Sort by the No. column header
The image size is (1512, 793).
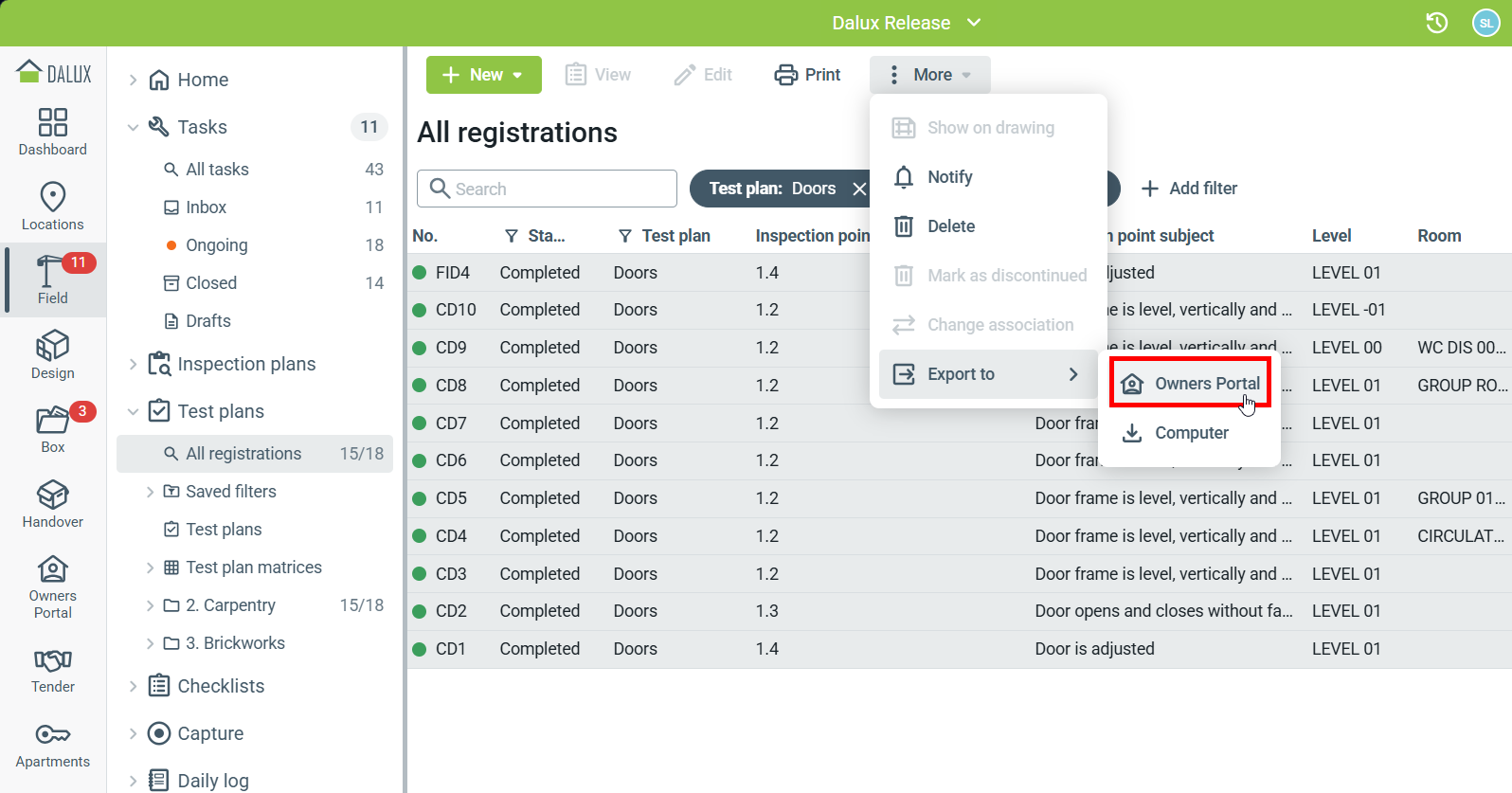tap(425, 236)
